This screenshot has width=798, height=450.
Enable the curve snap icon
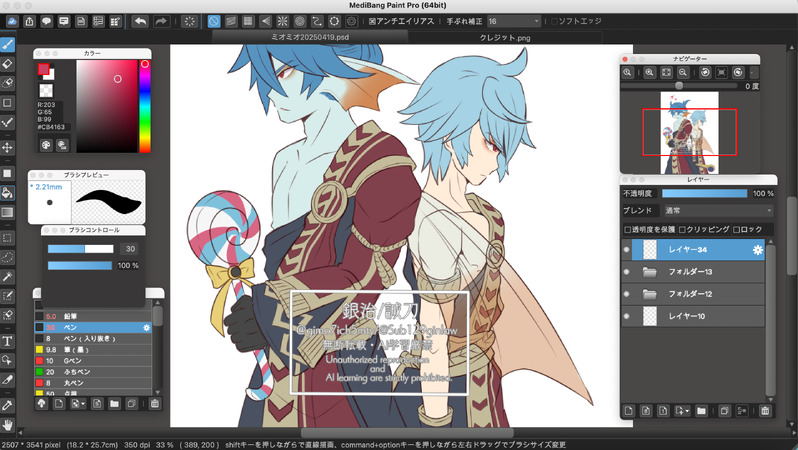pyautogui.click(x=317, y=21)
